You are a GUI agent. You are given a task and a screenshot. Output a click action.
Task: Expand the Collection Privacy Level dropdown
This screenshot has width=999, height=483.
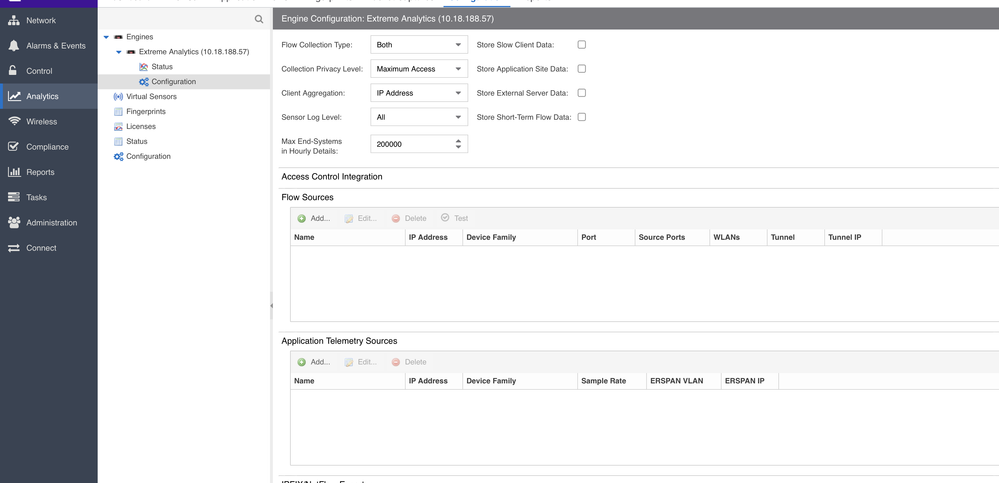[x=418, y=69]
